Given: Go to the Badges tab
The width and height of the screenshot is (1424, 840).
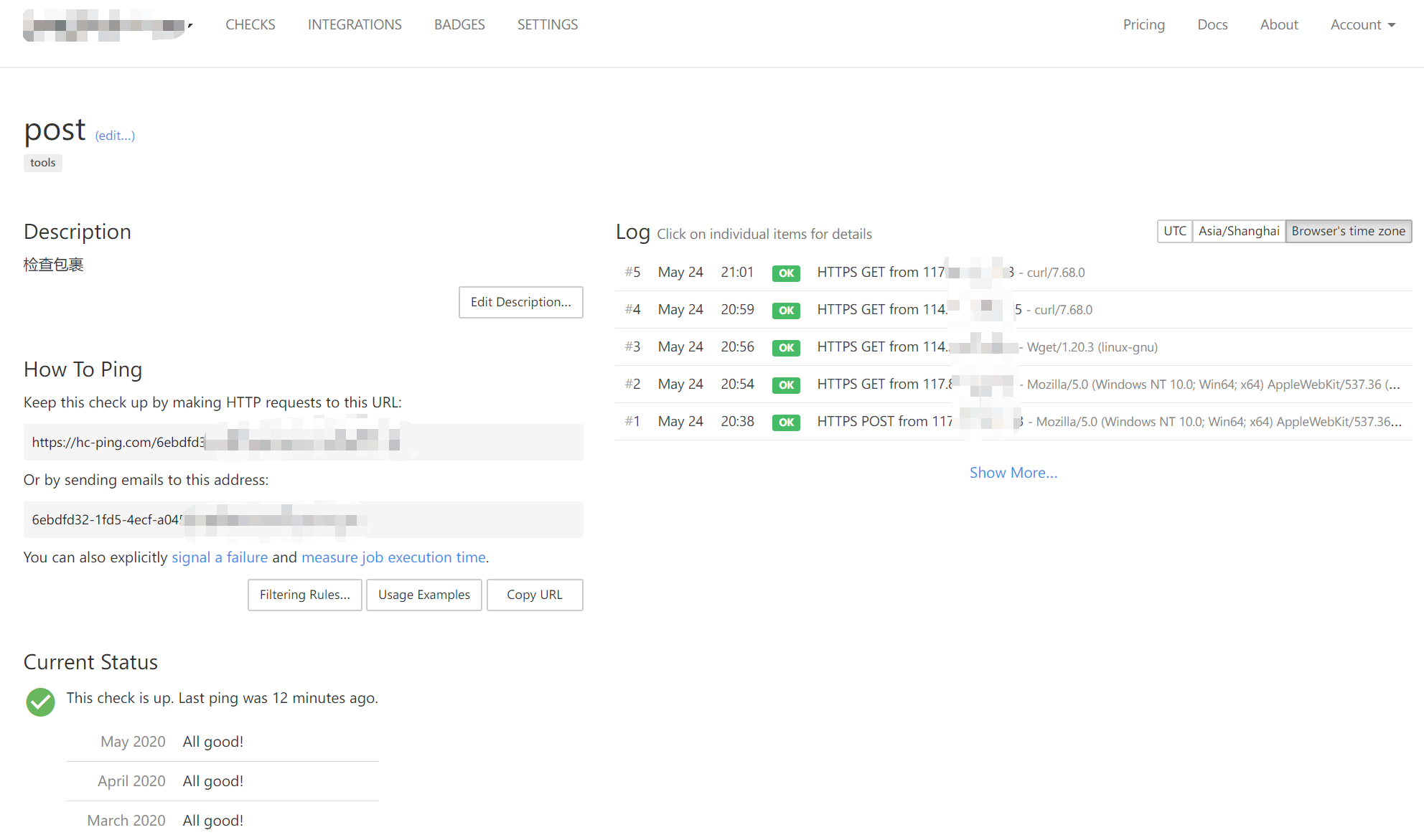Looking at the screenshot, I should tap(459, 24).
